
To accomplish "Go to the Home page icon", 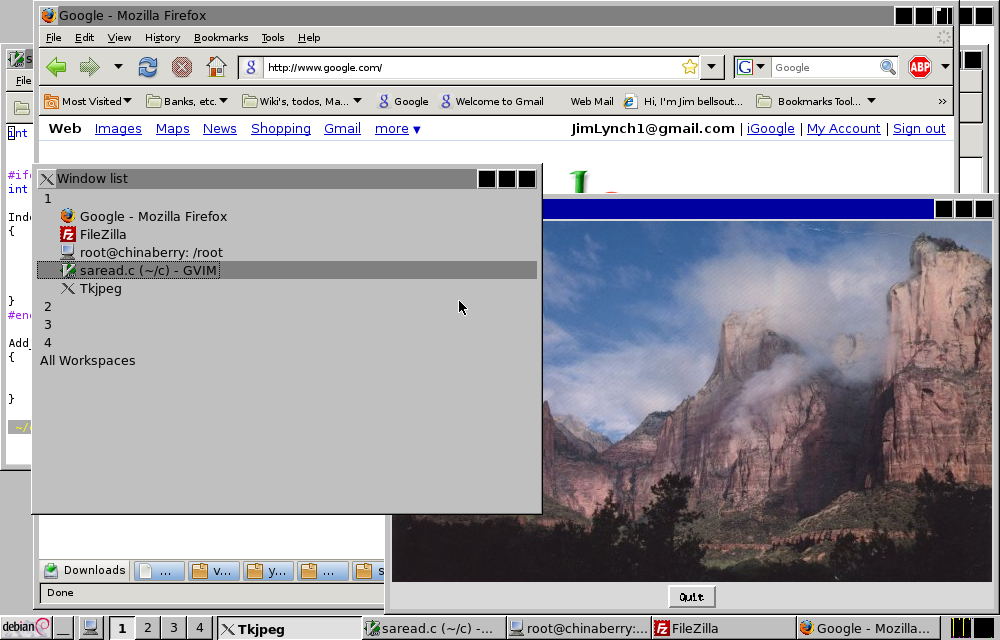I will (x=216, y=67).
